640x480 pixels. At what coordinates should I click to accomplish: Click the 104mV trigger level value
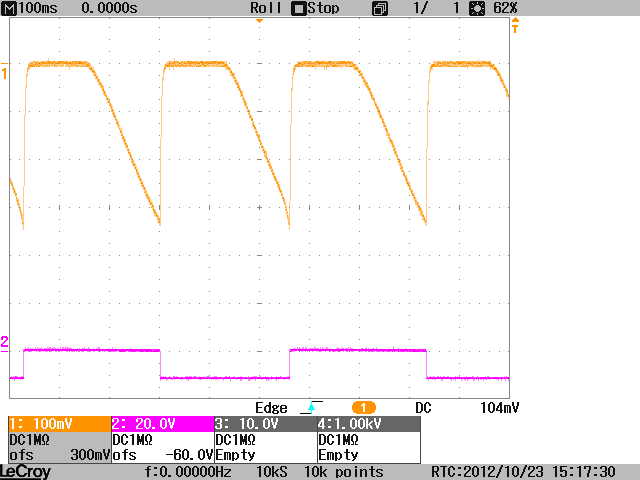tap(500, 408)
